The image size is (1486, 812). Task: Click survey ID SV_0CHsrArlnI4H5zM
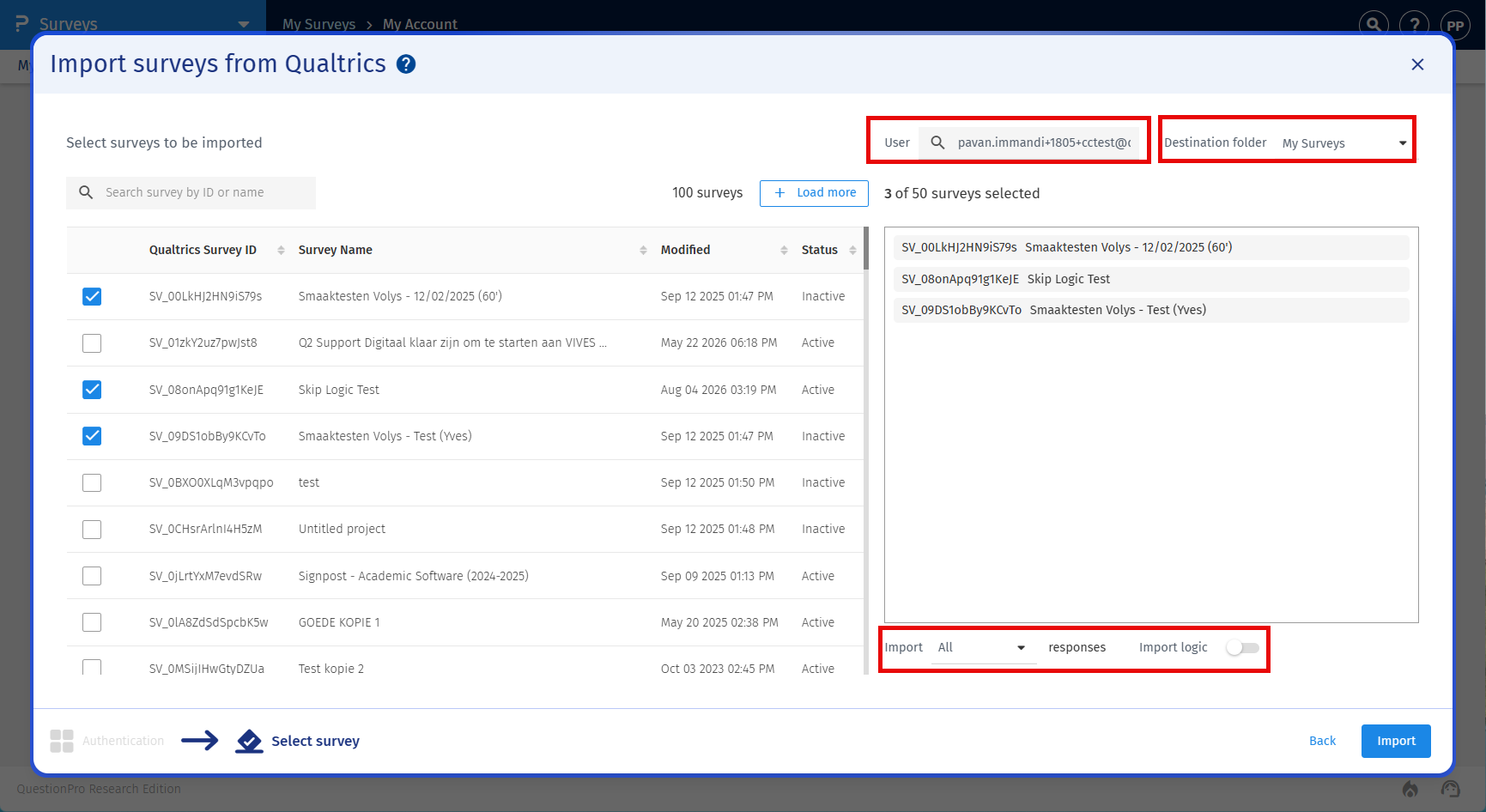[x=205, y=530]
